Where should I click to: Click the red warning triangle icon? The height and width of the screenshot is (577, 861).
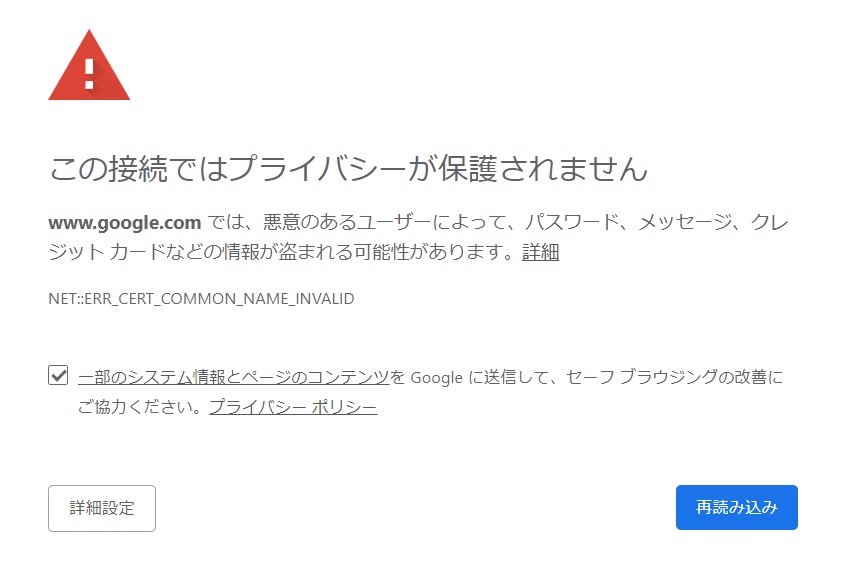tap(89, 66)
